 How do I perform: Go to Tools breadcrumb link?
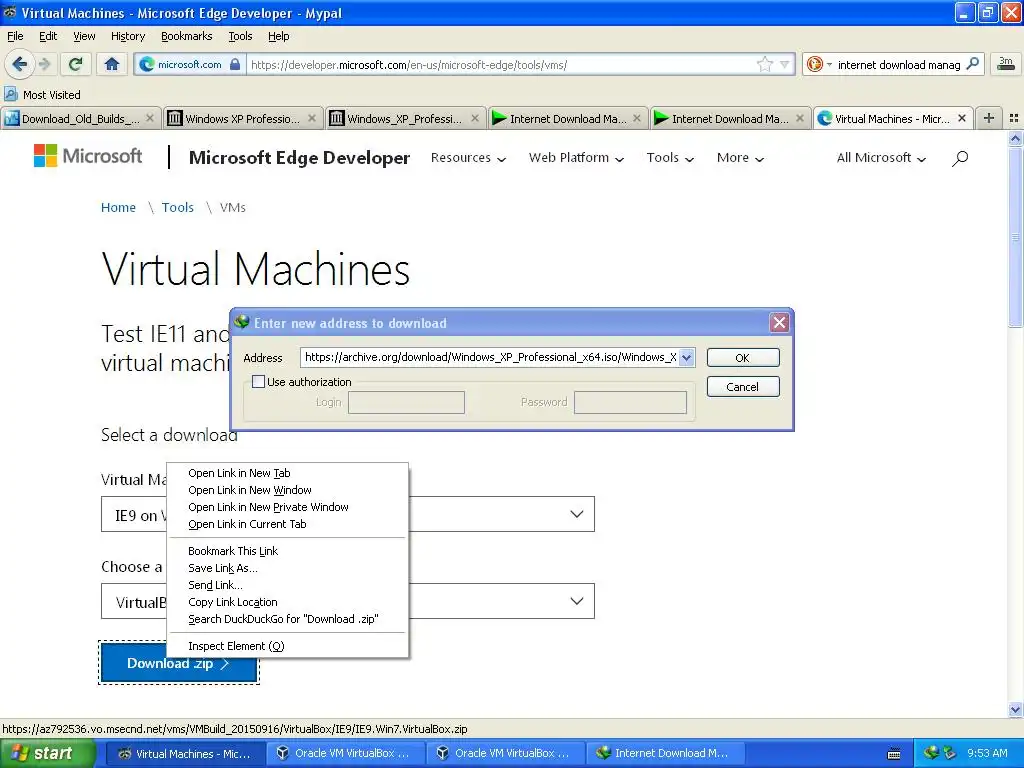pyautogui.click(x=178, y=207)
